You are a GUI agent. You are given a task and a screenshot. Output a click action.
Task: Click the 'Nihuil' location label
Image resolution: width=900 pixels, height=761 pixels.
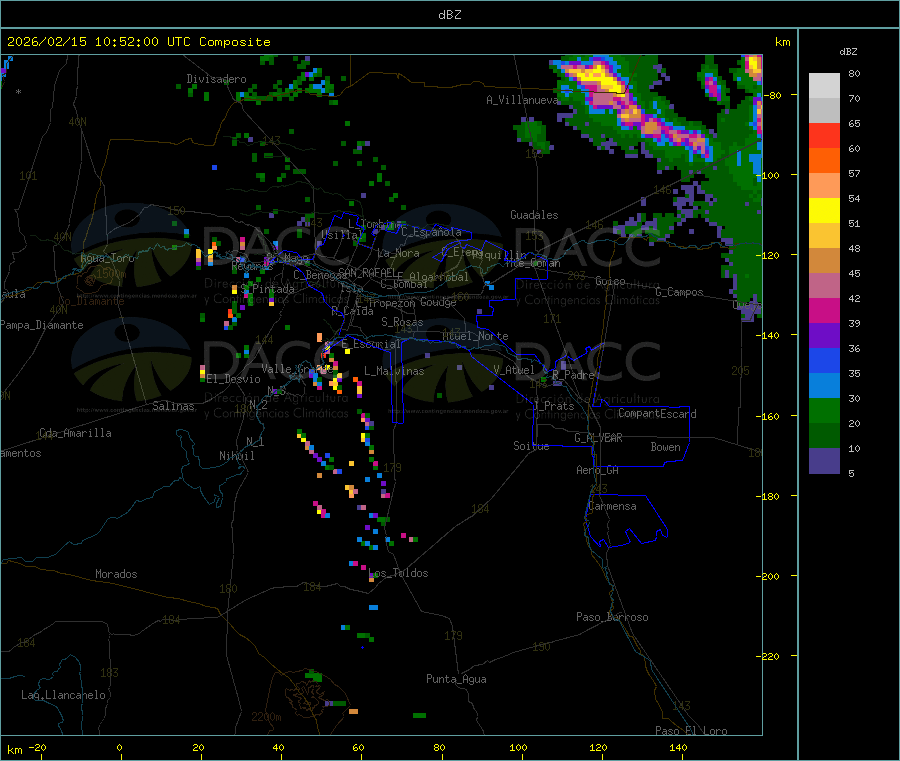[x=236, y=456]
